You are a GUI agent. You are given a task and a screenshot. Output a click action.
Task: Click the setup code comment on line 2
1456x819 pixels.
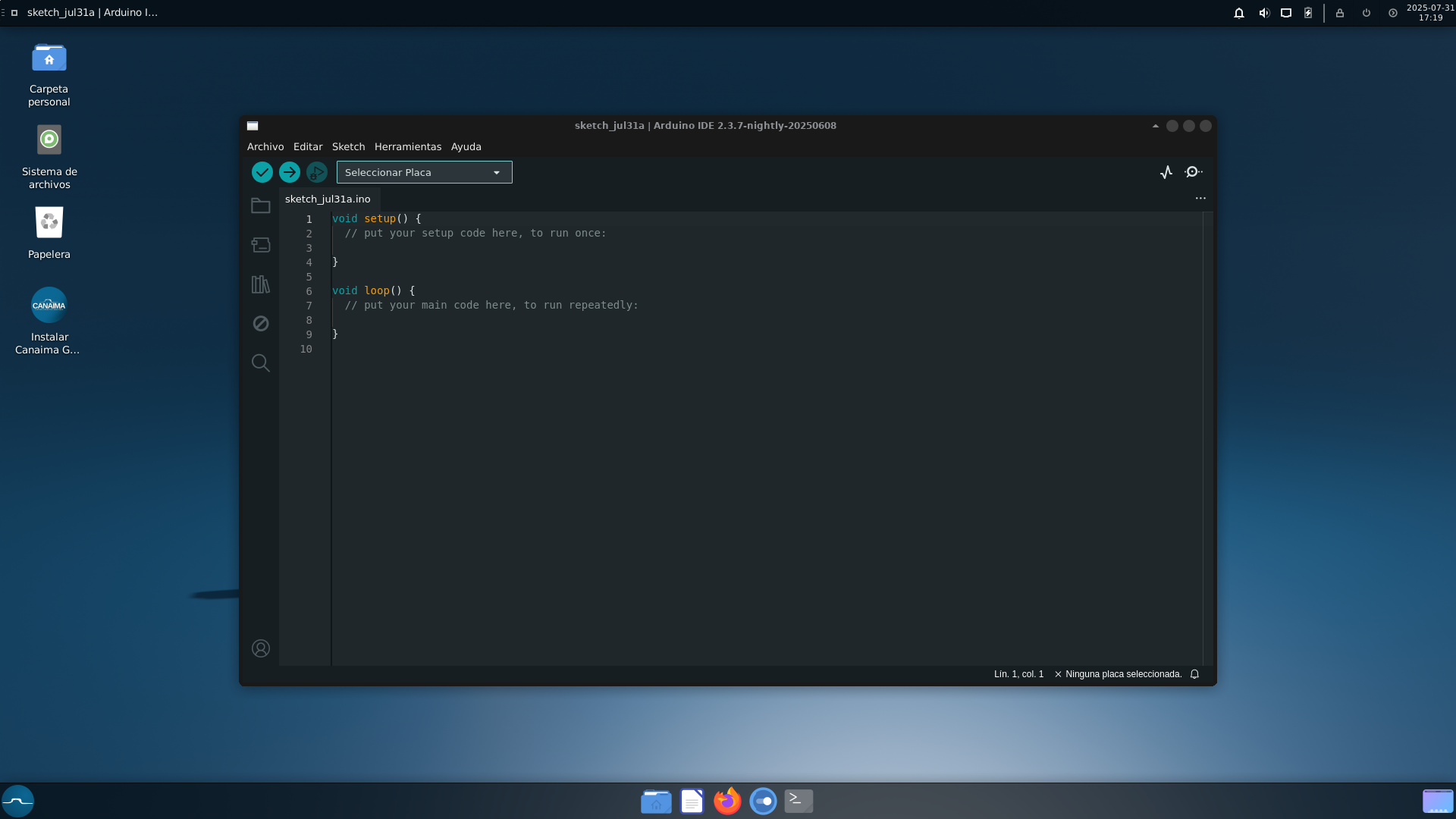pos(475,234)
